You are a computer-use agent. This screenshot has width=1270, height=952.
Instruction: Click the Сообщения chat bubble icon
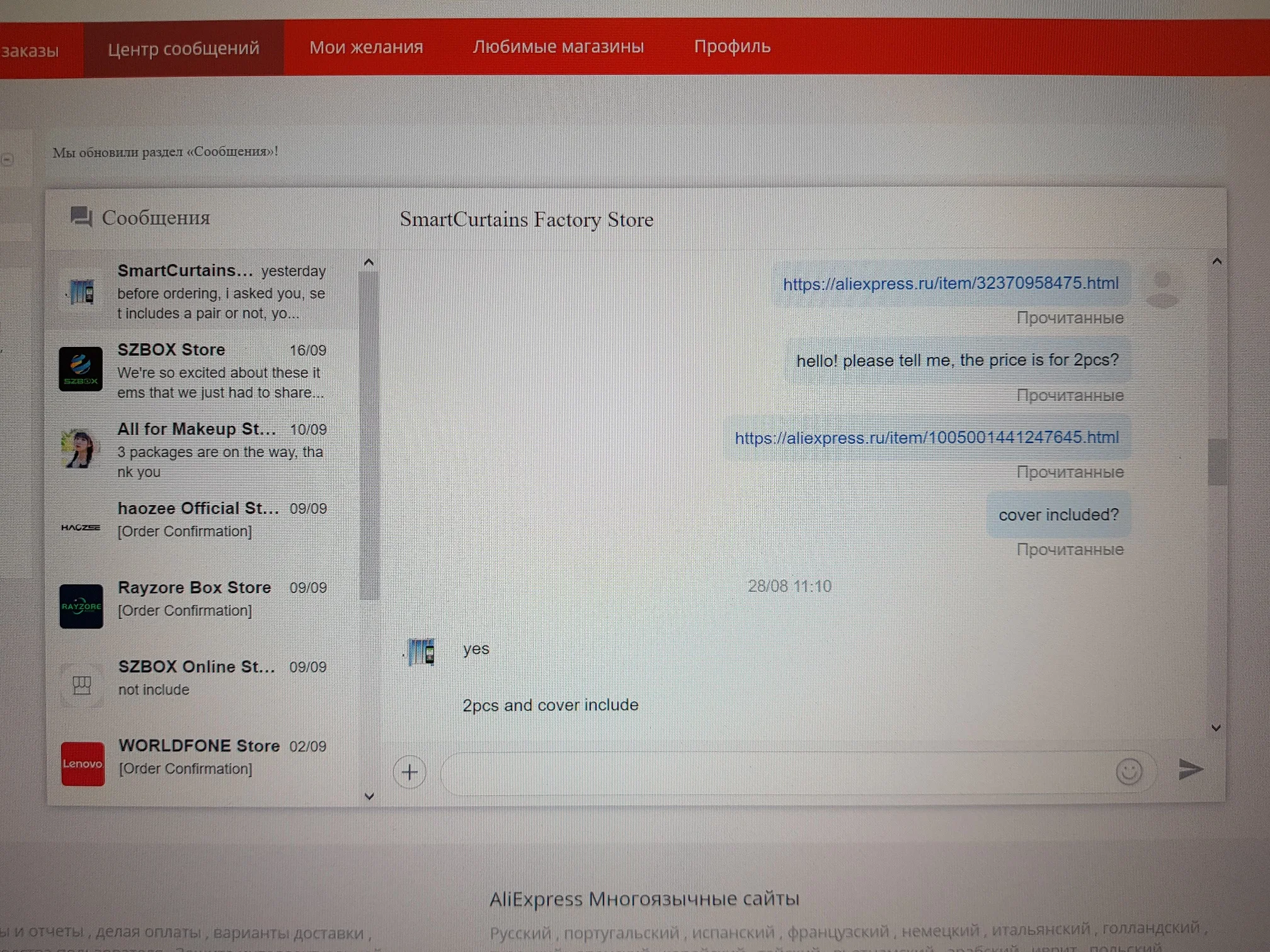tap(81, 217)
